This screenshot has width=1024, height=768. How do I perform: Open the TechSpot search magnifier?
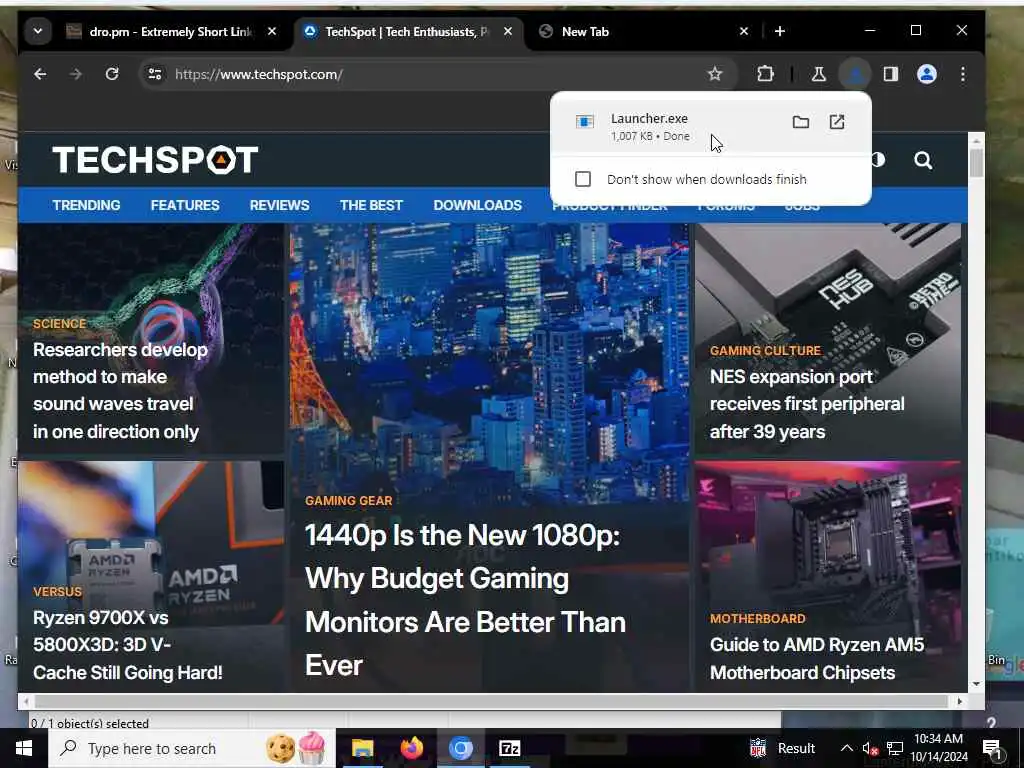(923, 160)
